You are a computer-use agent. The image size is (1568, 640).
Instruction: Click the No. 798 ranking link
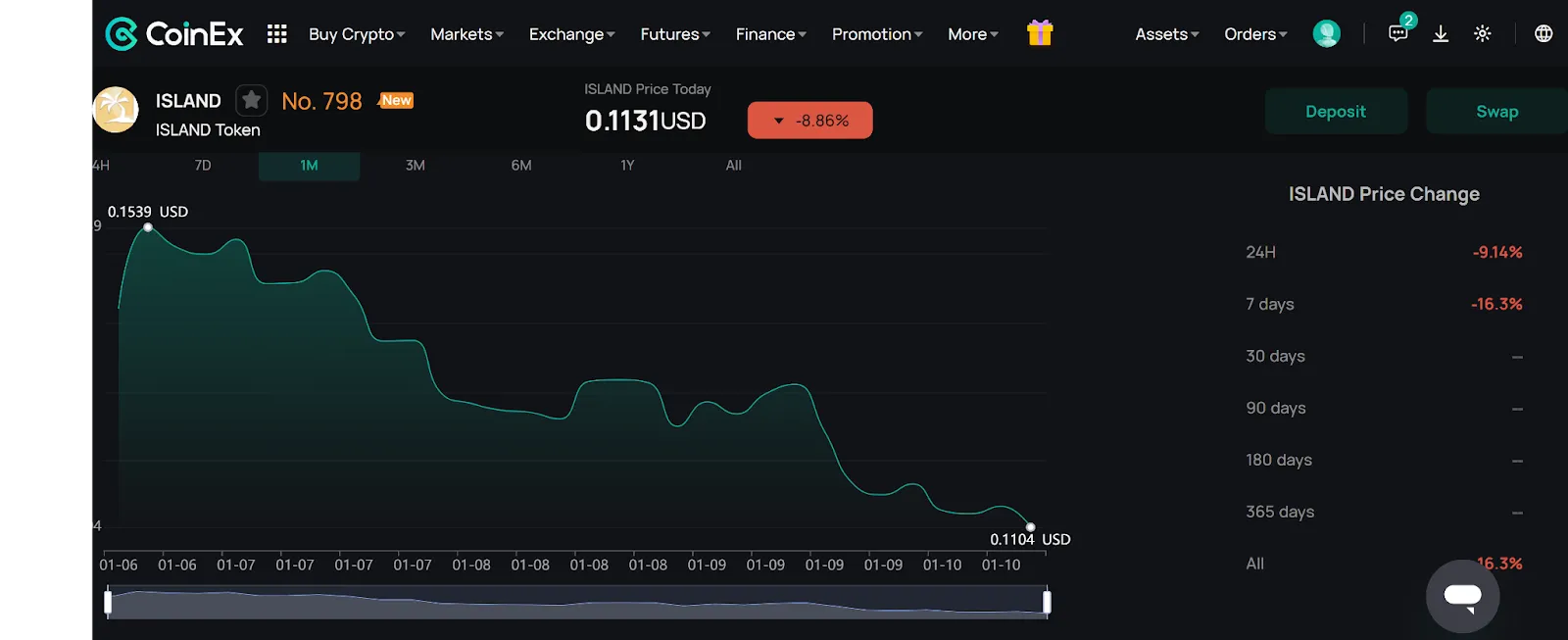(321, 101)
